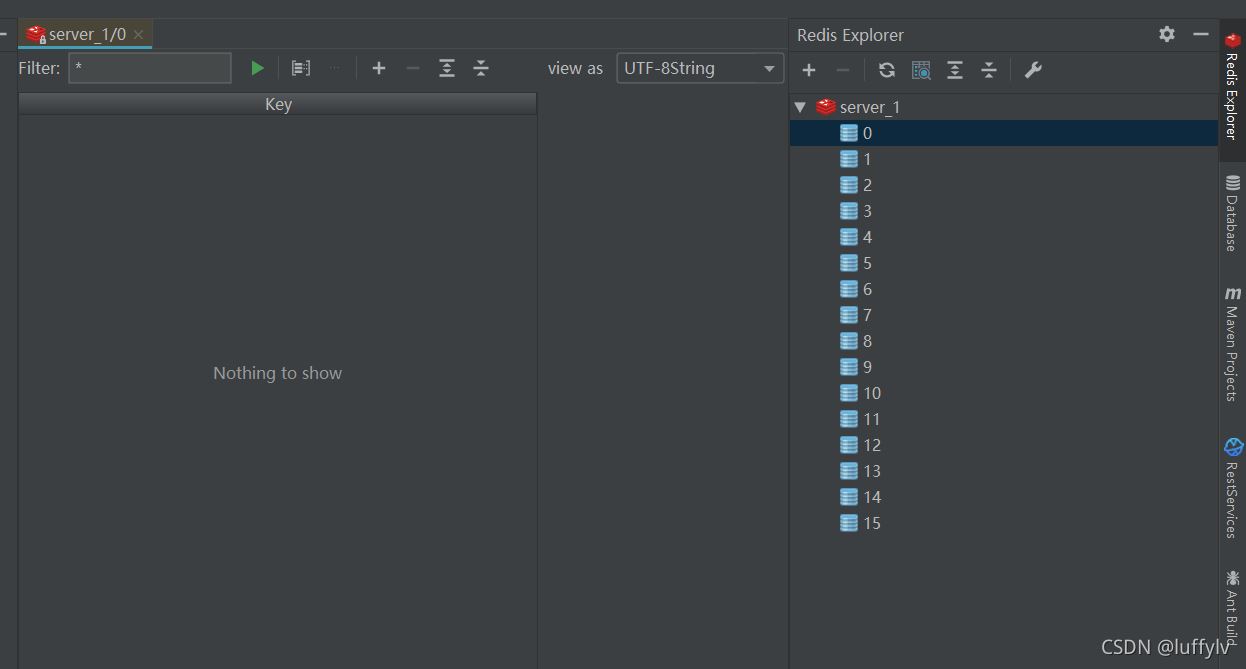This screenshot has width=1246, height=669.
Task: Open the Maven Projects side tab
Action: point(1232,344)
